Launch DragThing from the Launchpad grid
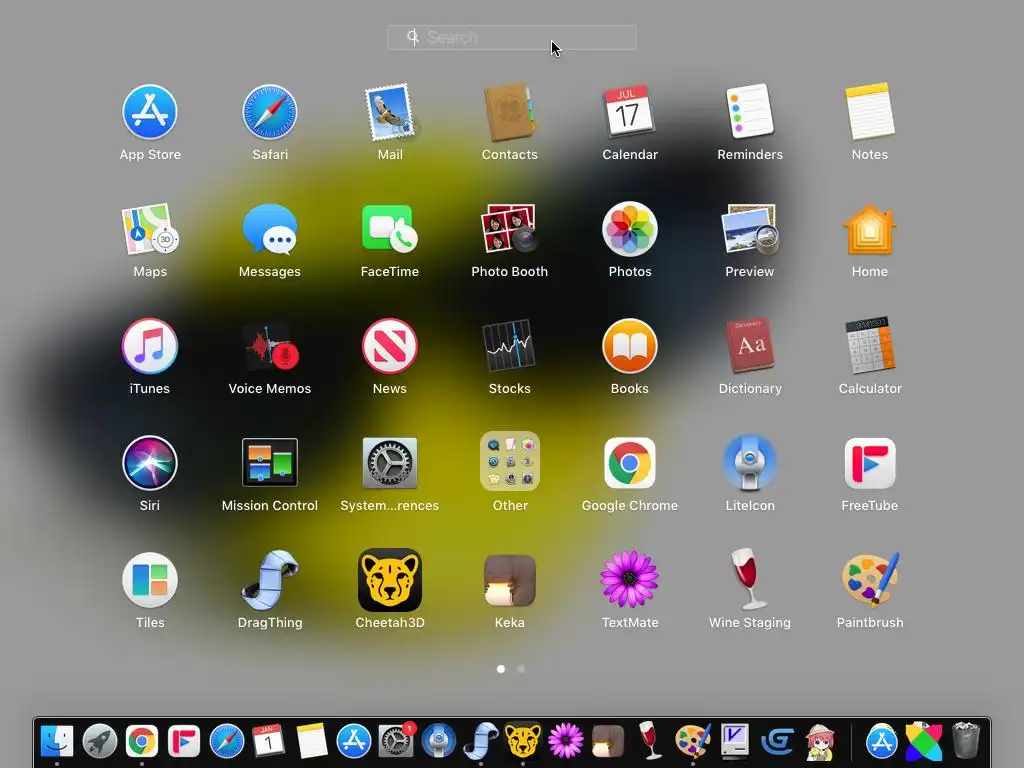Image resolution: width=1024 pixels, height=768 pixels. pyautogui.click(x=270, y=580)
